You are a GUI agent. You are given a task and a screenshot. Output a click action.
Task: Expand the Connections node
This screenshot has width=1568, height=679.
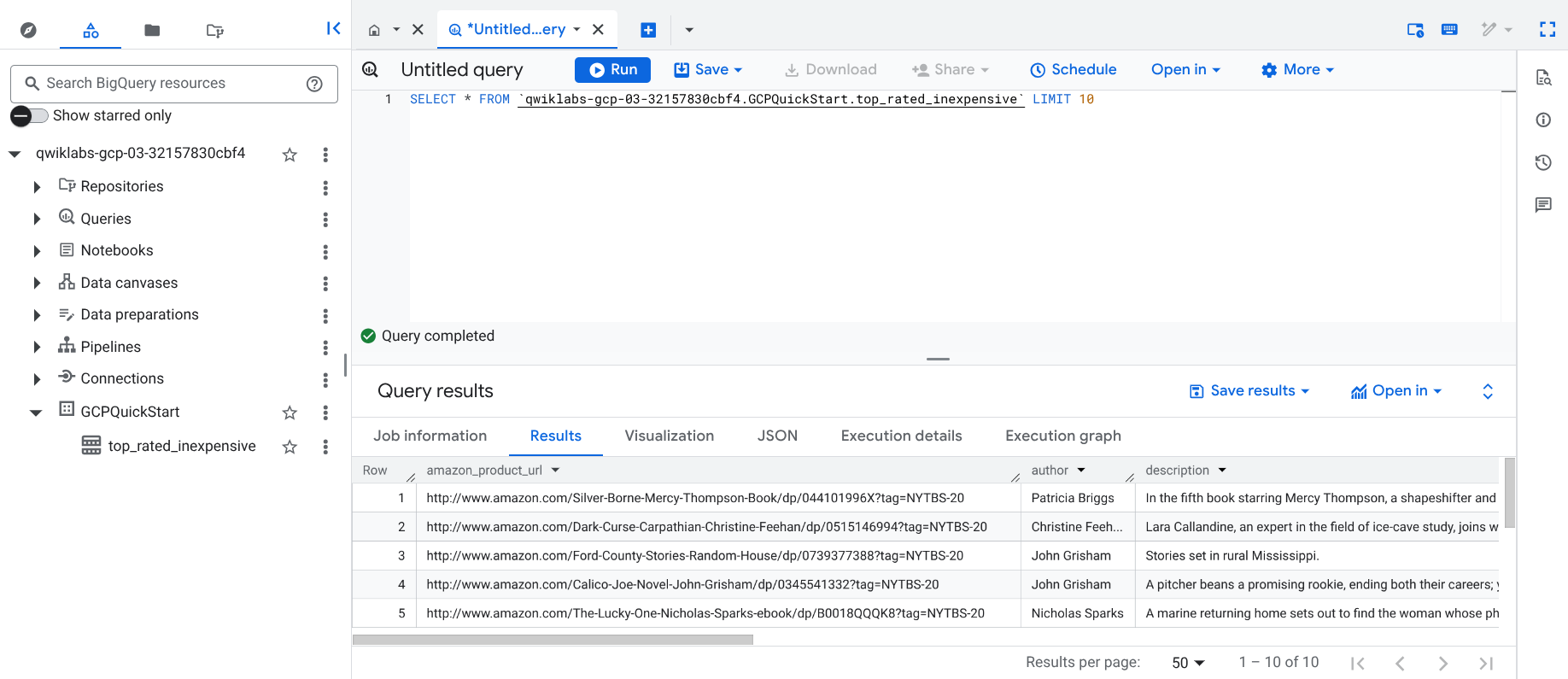(x=37, y=379)
